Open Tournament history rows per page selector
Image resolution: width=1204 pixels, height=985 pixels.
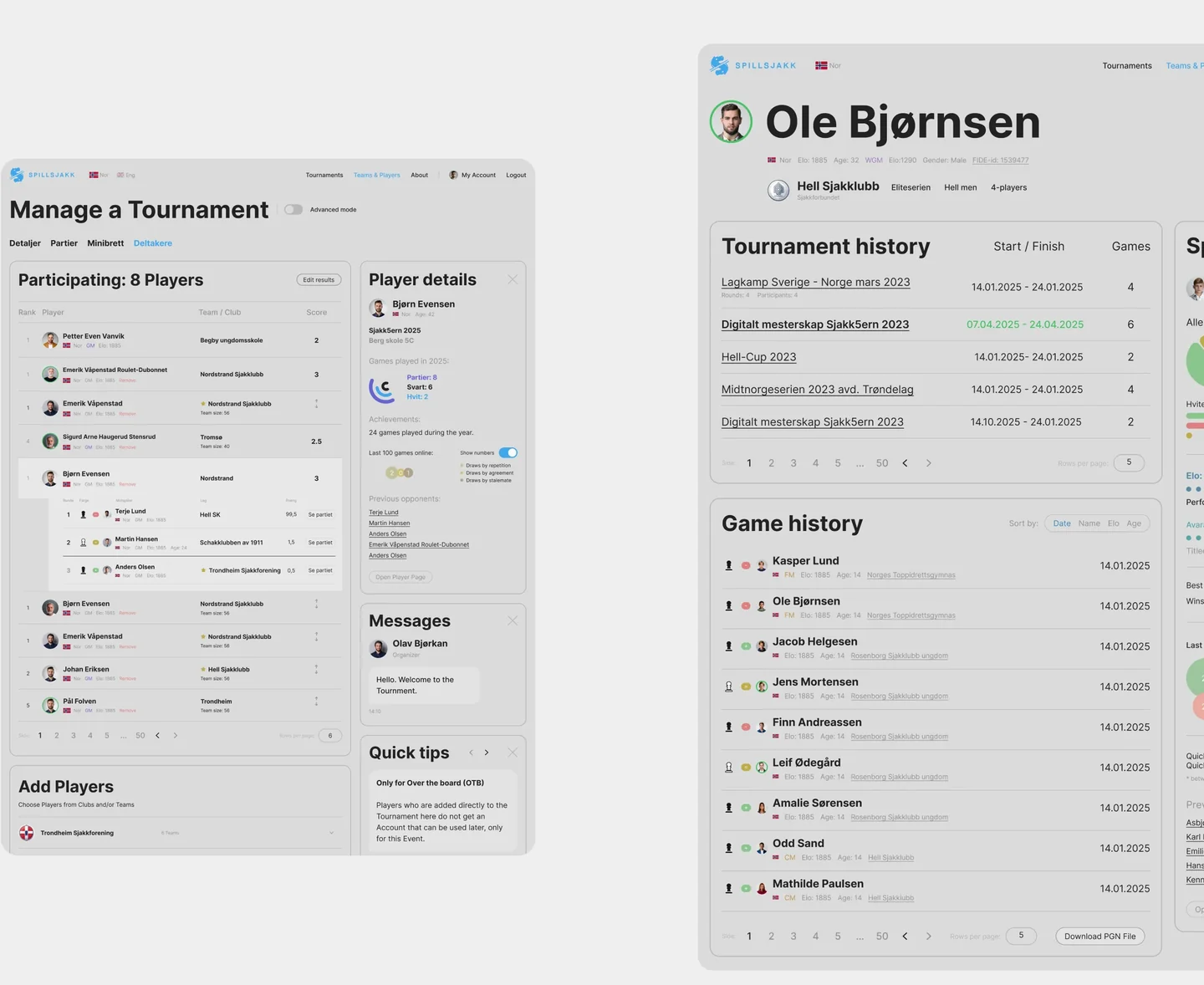click(1129, 462)
